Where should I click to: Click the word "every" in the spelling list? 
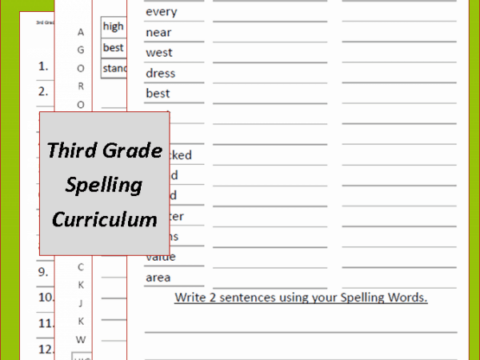click(x=161, y=12)
